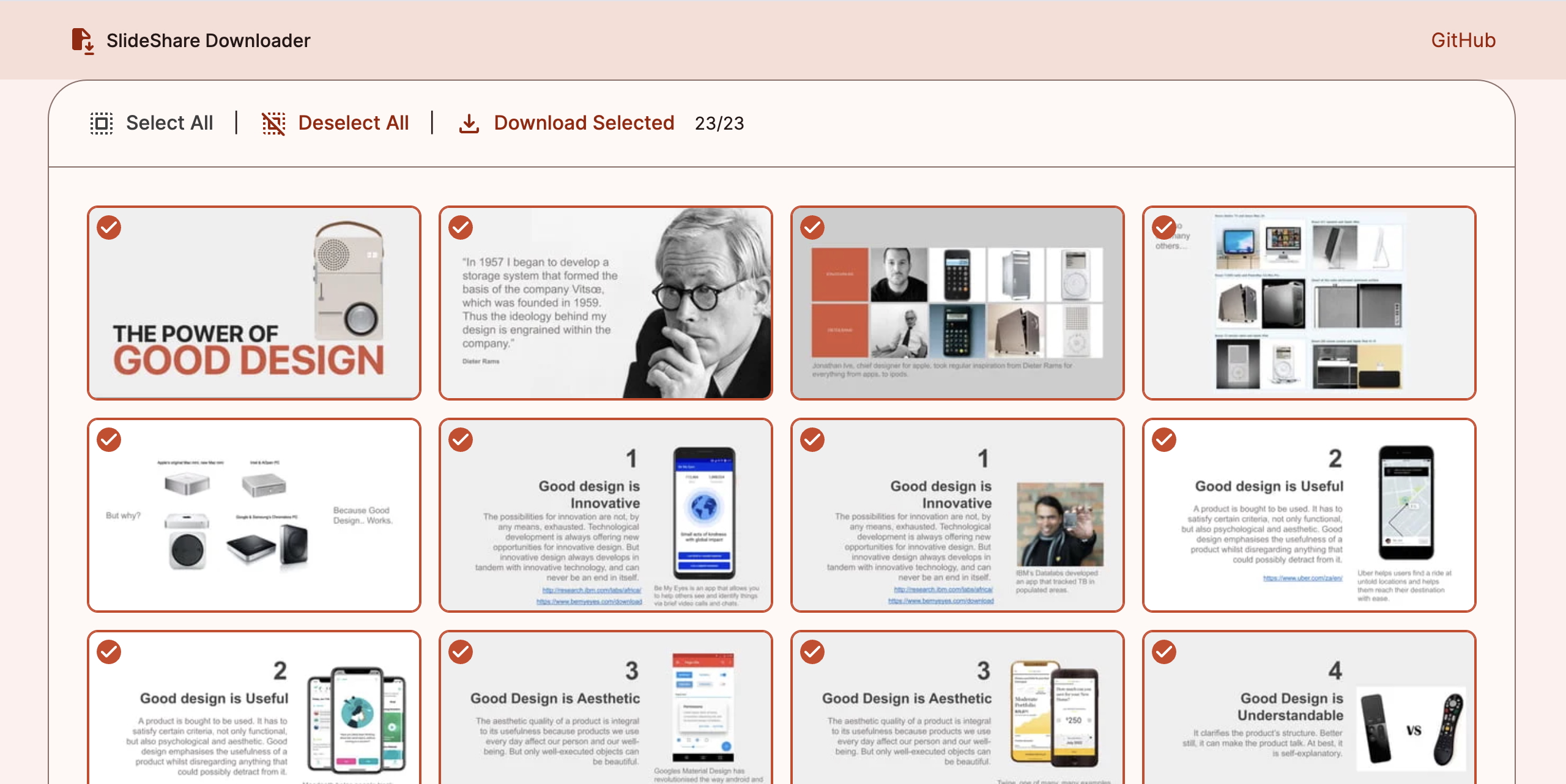Screen dimensions: 1566x784
Task: Click the 23/23 selected slides counter
Action: pyautogui.click(x=719, y=124)
